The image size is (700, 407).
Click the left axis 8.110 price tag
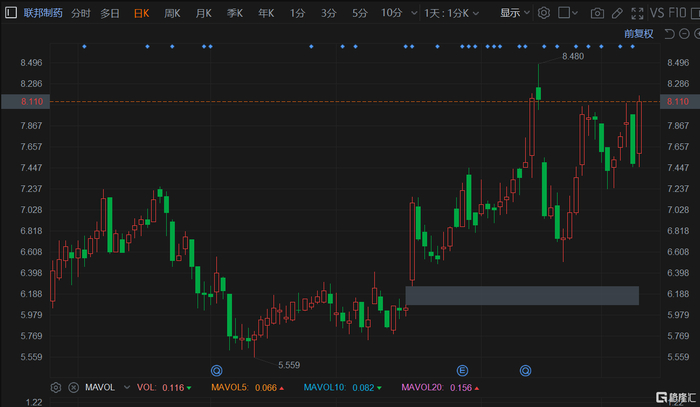click(25, 102)
